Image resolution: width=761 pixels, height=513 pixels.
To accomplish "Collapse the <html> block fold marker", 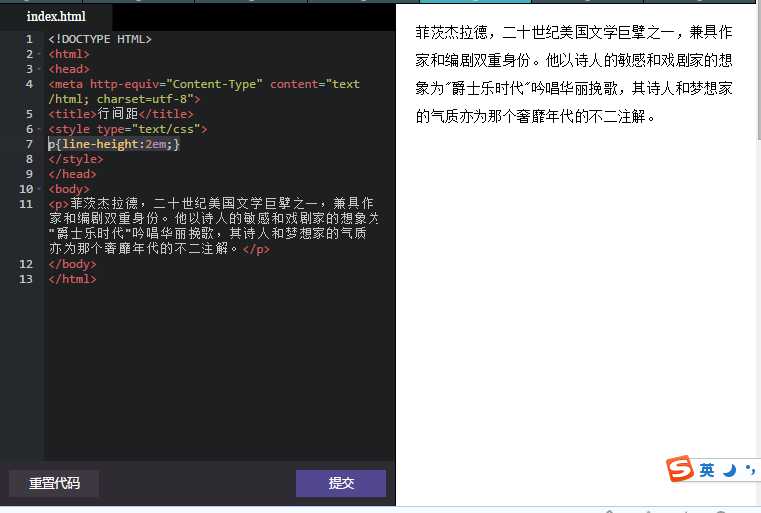I will (39, 54).
